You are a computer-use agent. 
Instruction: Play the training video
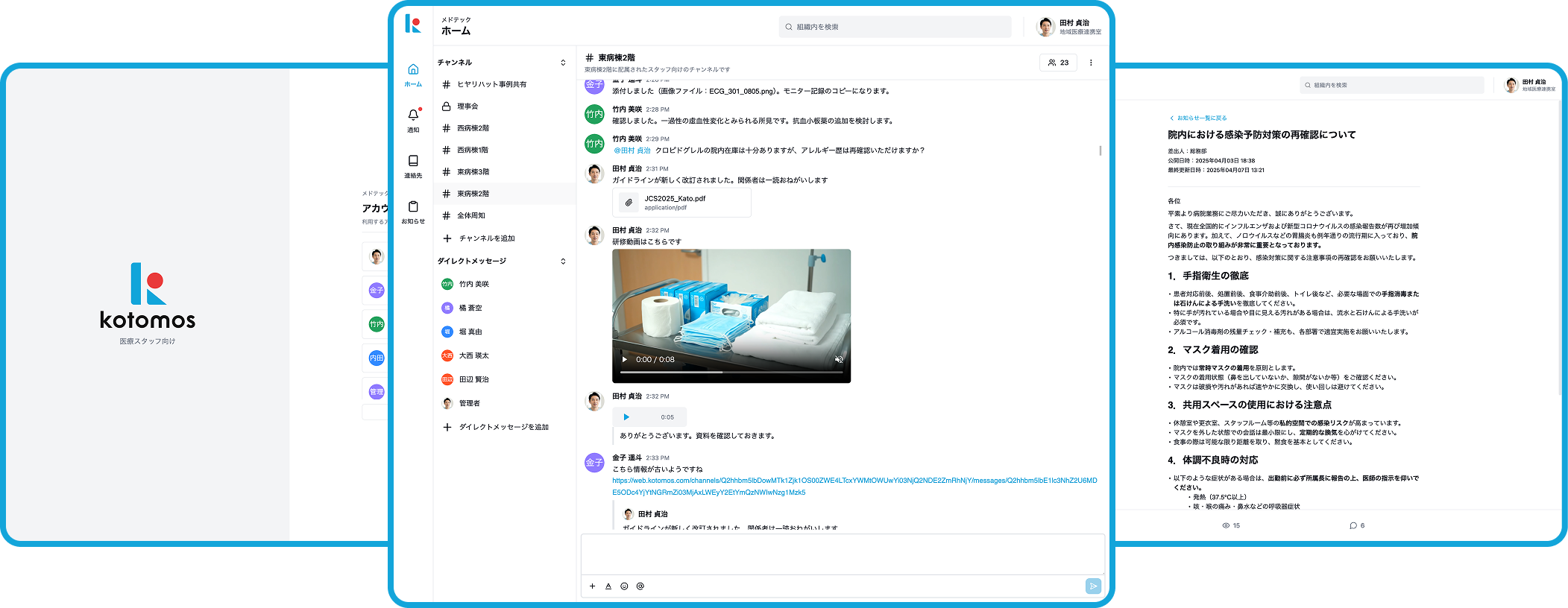(625, 359)
